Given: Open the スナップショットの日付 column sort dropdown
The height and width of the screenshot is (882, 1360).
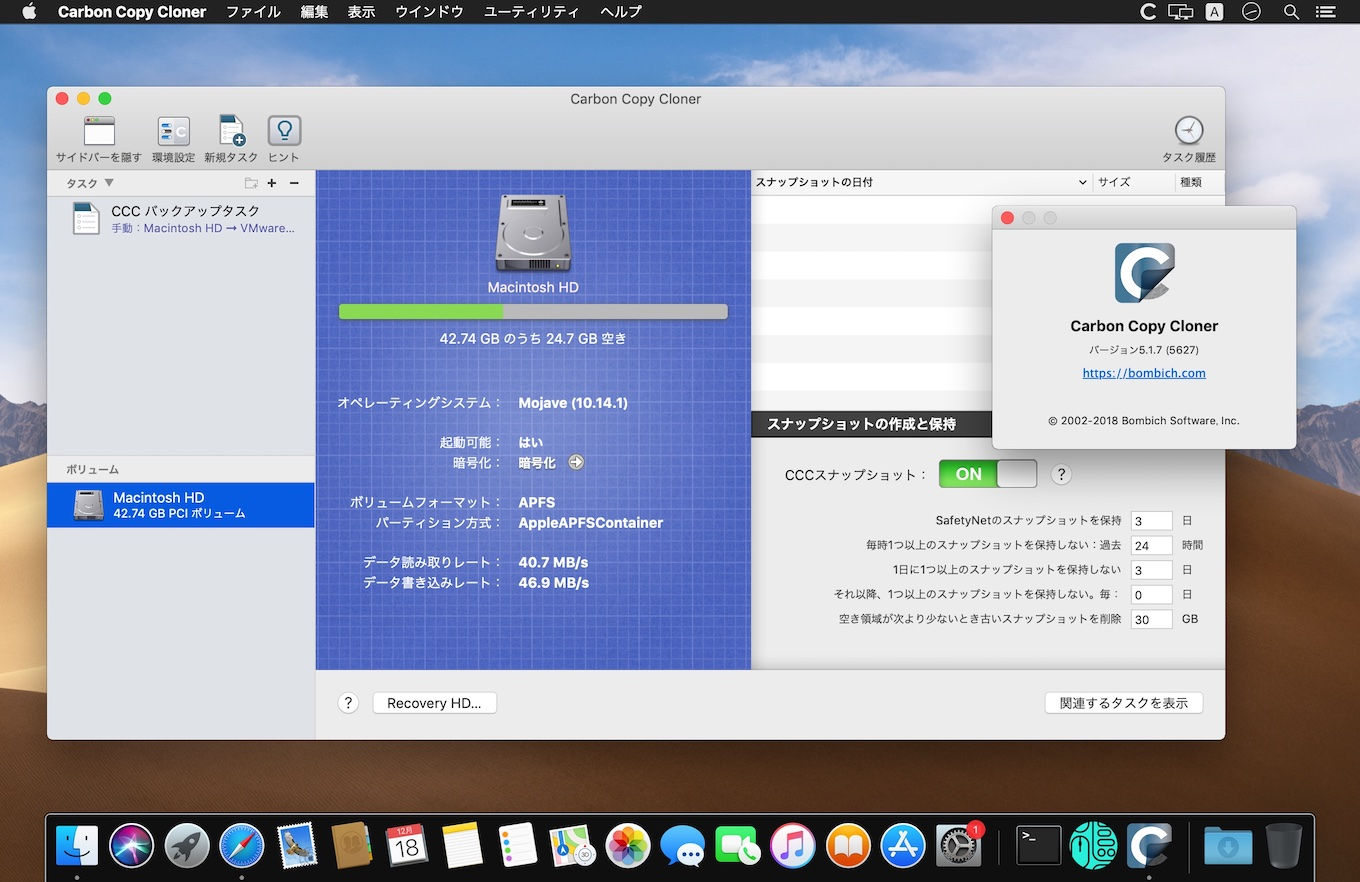Looking at the screenshot, I should click(1082, 182).
